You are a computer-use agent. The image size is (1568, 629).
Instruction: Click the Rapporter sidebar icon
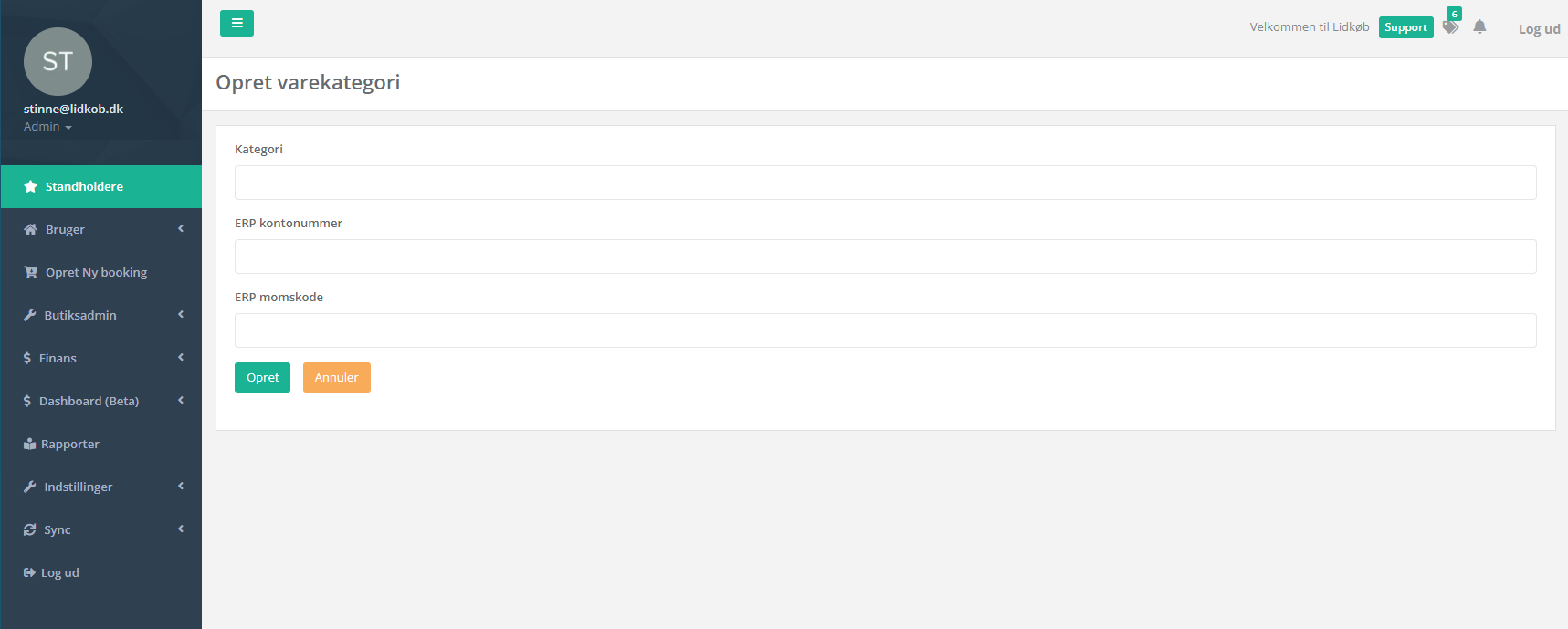tap(29, 444)
